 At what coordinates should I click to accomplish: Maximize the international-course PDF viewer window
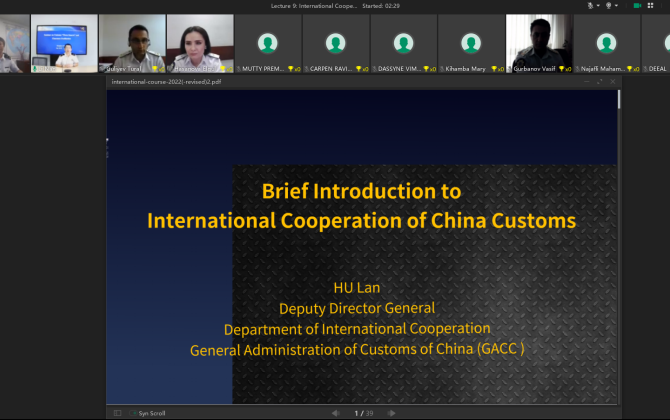(x=600, y=82)
